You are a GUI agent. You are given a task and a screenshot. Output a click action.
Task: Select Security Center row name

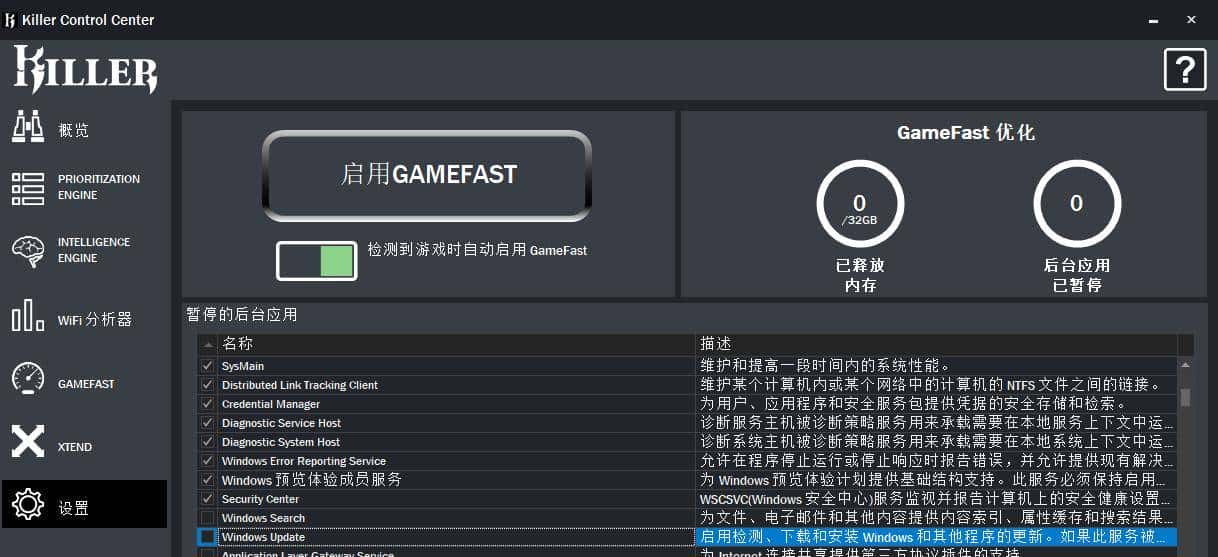click(x=261, y=500)
